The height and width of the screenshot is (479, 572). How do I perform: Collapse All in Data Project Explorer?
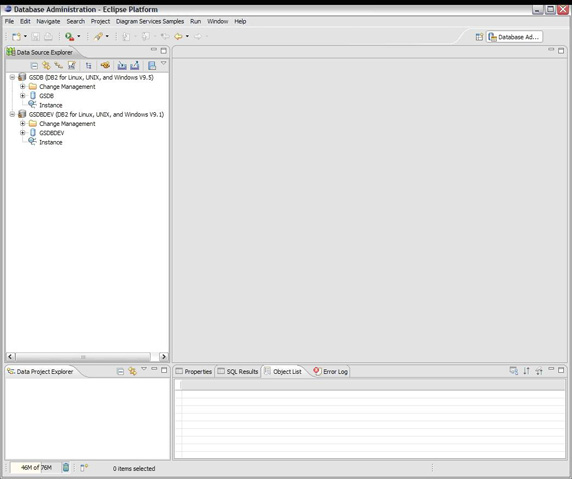click(120, 371)
